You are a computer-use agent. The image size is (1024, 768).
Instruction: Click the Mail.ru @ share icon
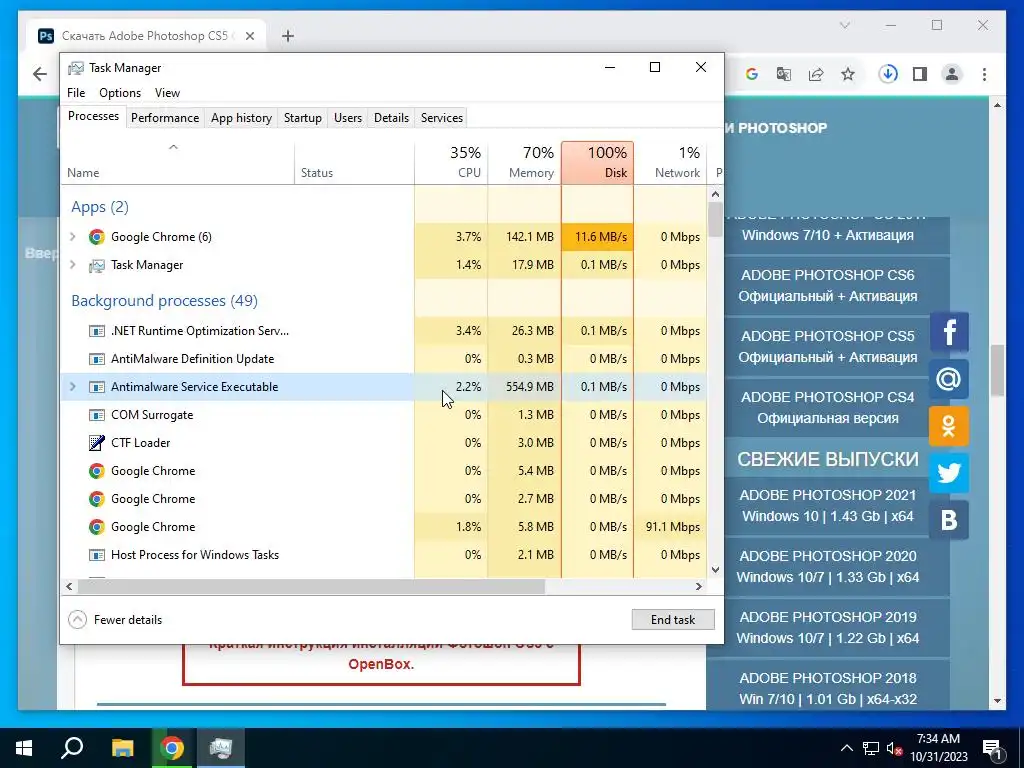(949, 379)
